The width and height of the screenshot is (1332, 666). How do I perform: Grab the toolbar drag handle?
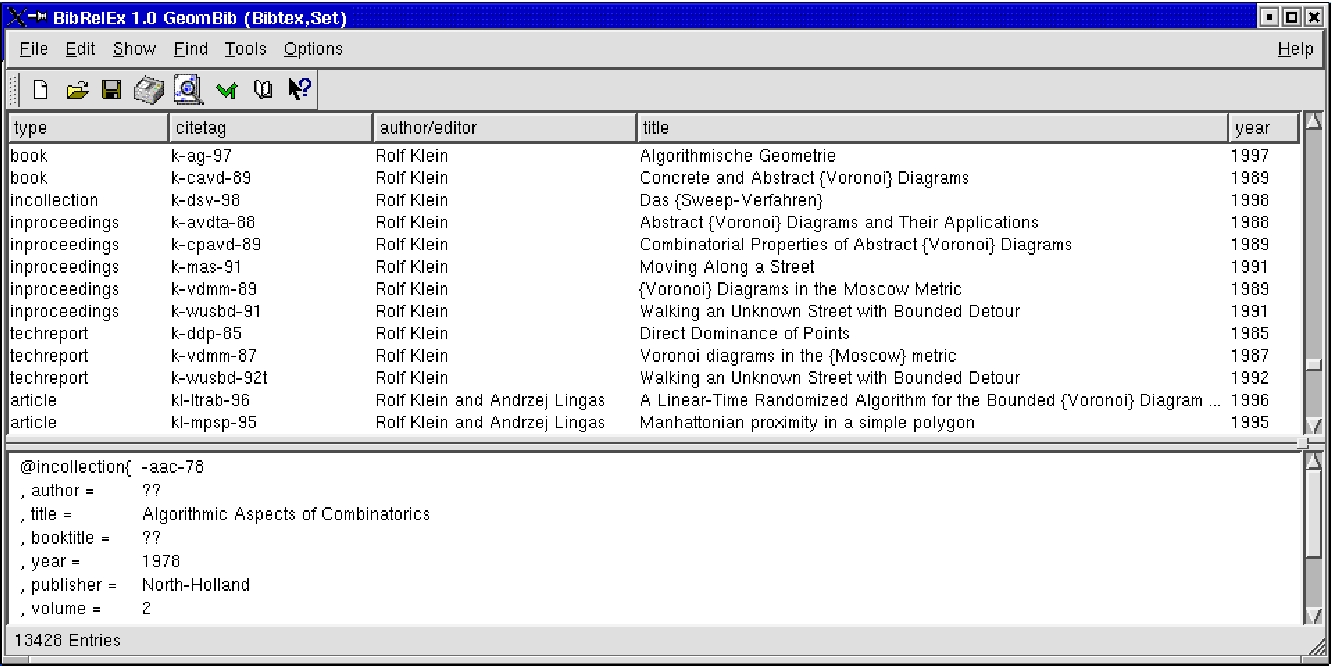coord(14,91)
